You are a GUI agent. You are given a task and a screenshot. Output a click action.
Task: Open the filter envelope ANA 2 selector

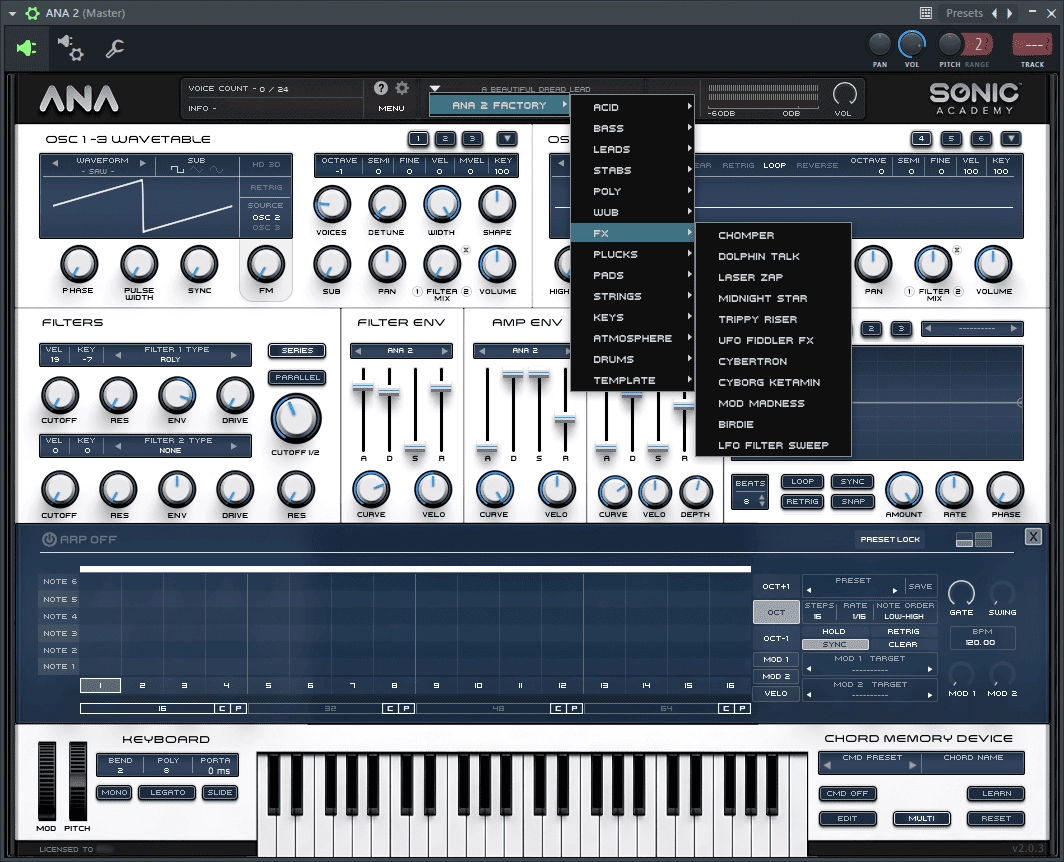click(x=400, y=350)
